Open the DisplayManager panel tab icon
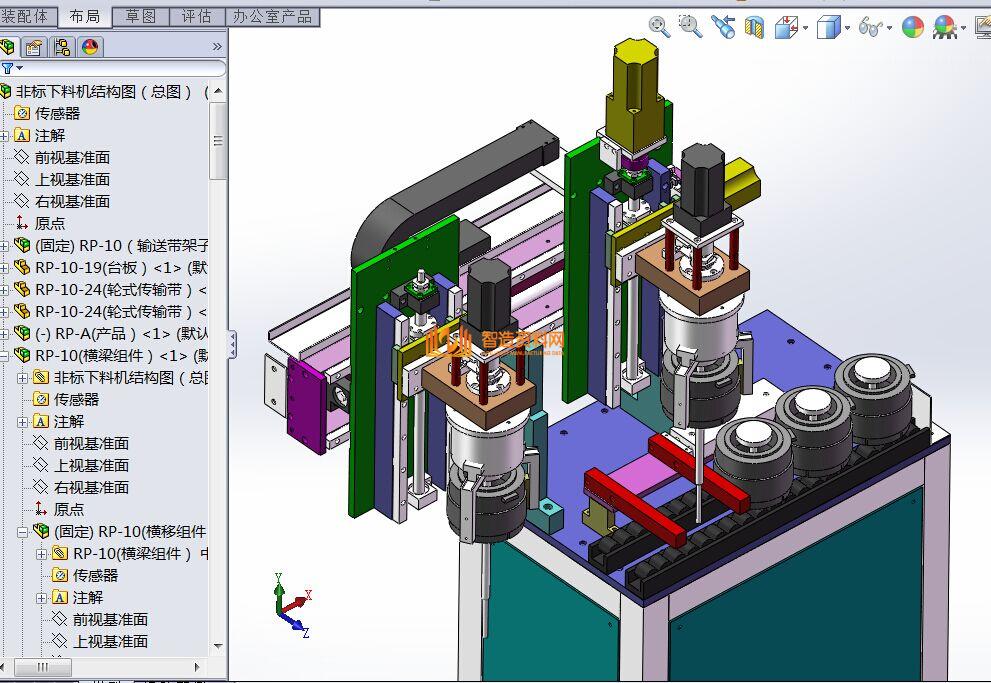Screen dimensions: 991x683 coord(90,47)
